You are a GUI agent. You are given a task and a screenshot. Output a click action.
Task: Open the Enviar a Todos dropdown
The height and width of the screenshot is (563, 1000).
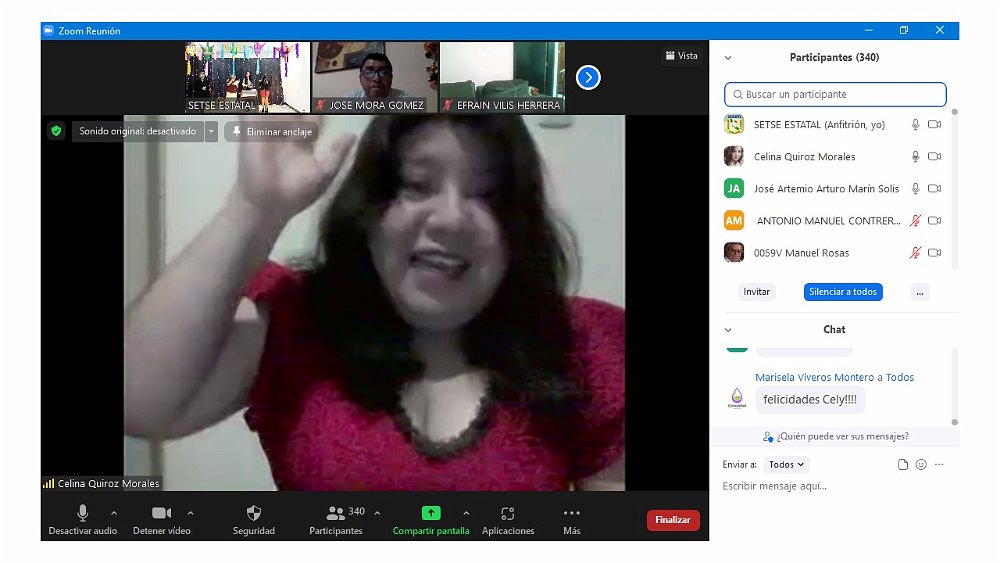click(787, 465)
